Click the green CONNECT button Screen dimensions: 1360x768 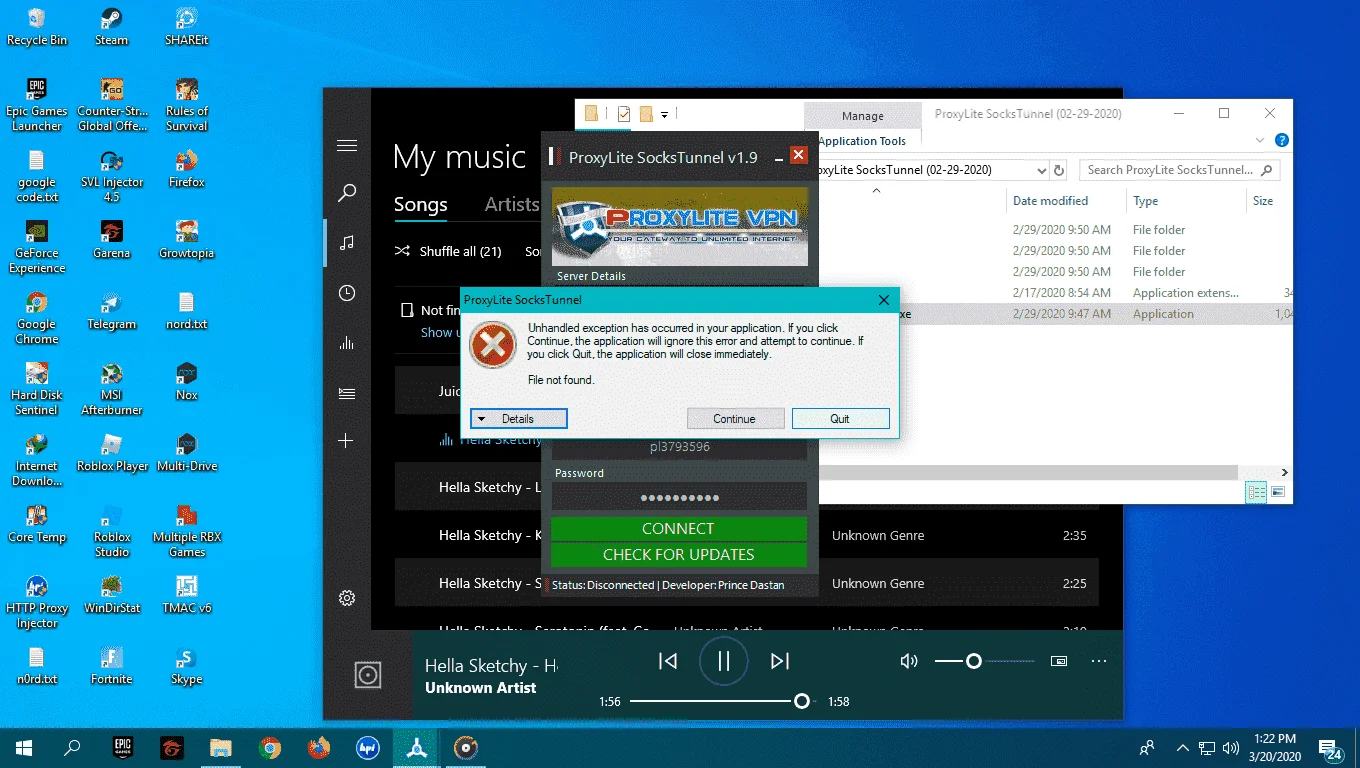click(x=678, y=529)
